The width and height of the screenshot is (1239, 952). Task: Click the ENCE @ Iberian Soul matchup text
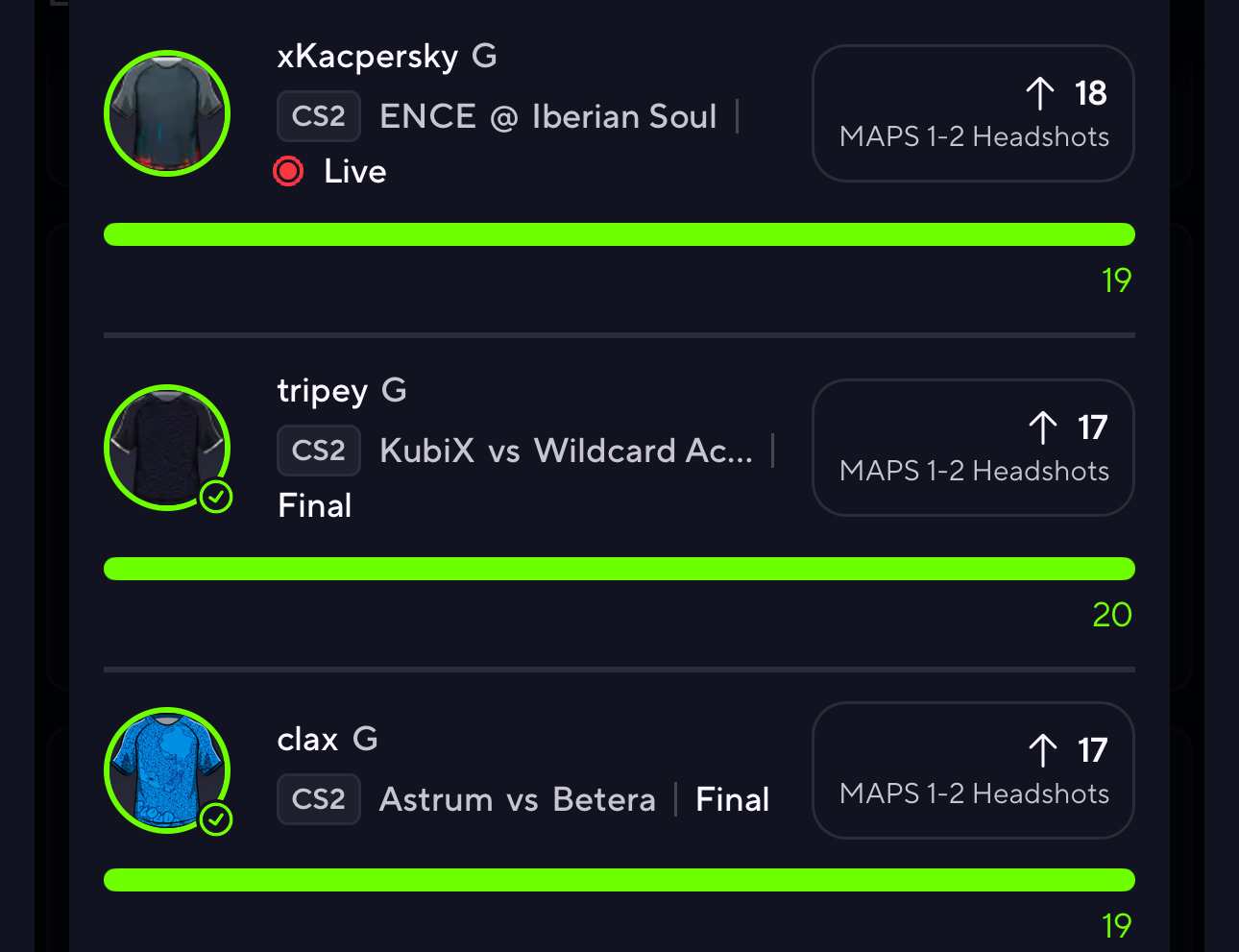548,117
